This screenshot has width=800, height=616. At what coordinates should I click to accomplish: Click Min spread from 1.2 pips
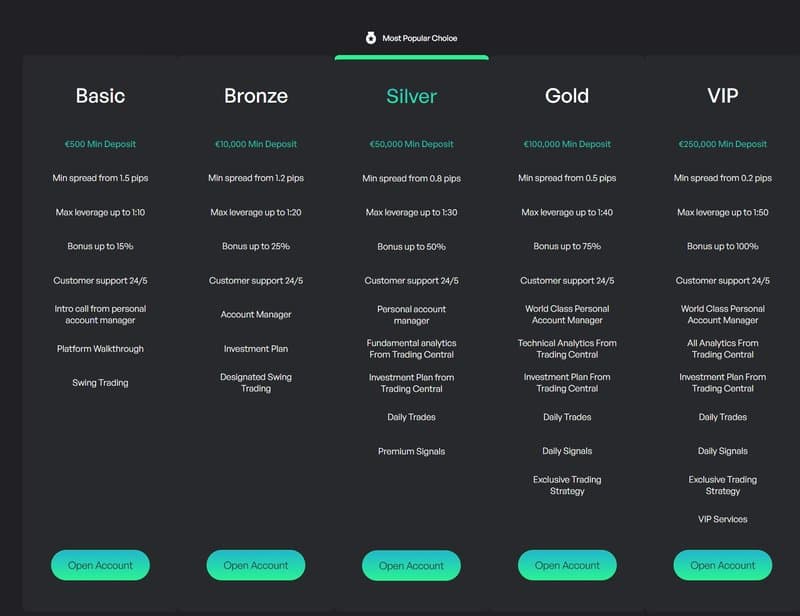point(256,178)
